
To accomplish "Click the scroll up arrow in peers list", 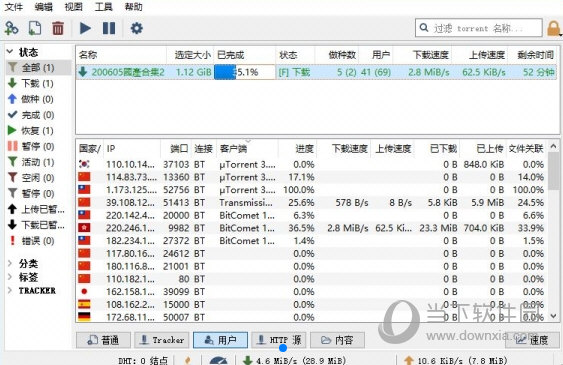I will point(553,146).
